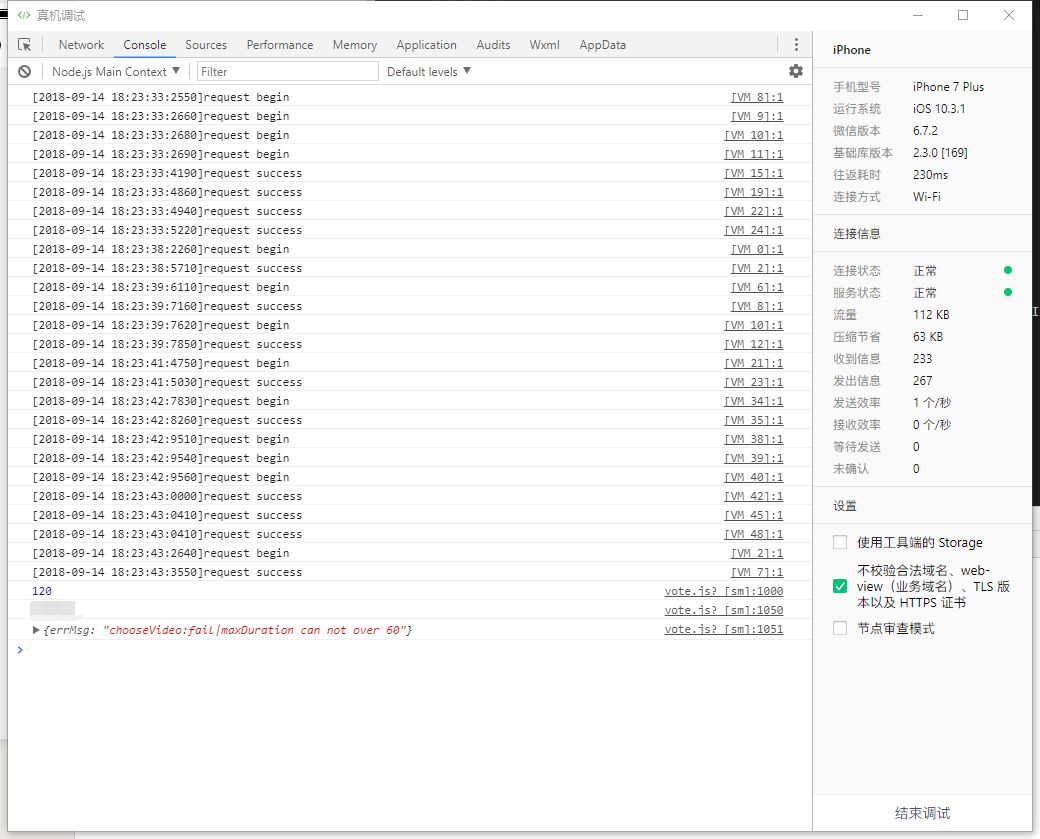The height and width of the screenshot is (839, 1040).
Task: Open the Application tab
Action: point(426,44)
